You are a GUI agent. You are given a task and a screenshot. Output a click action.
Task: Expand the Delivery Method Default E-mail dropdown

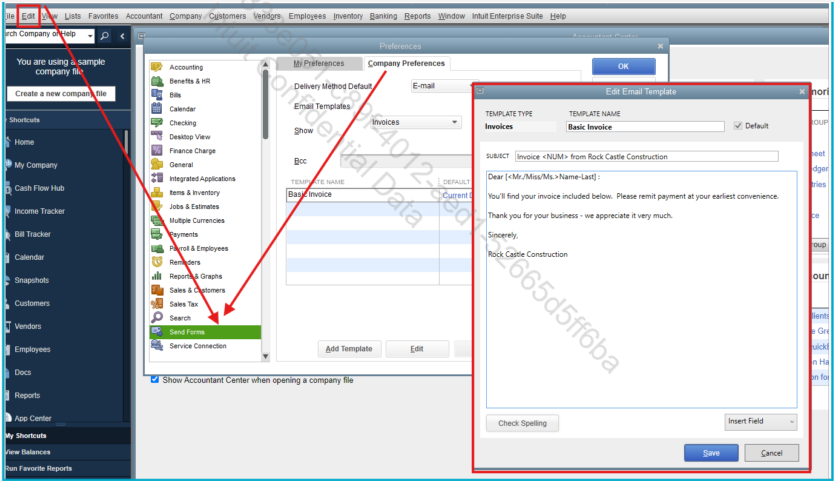pos(442,86)
